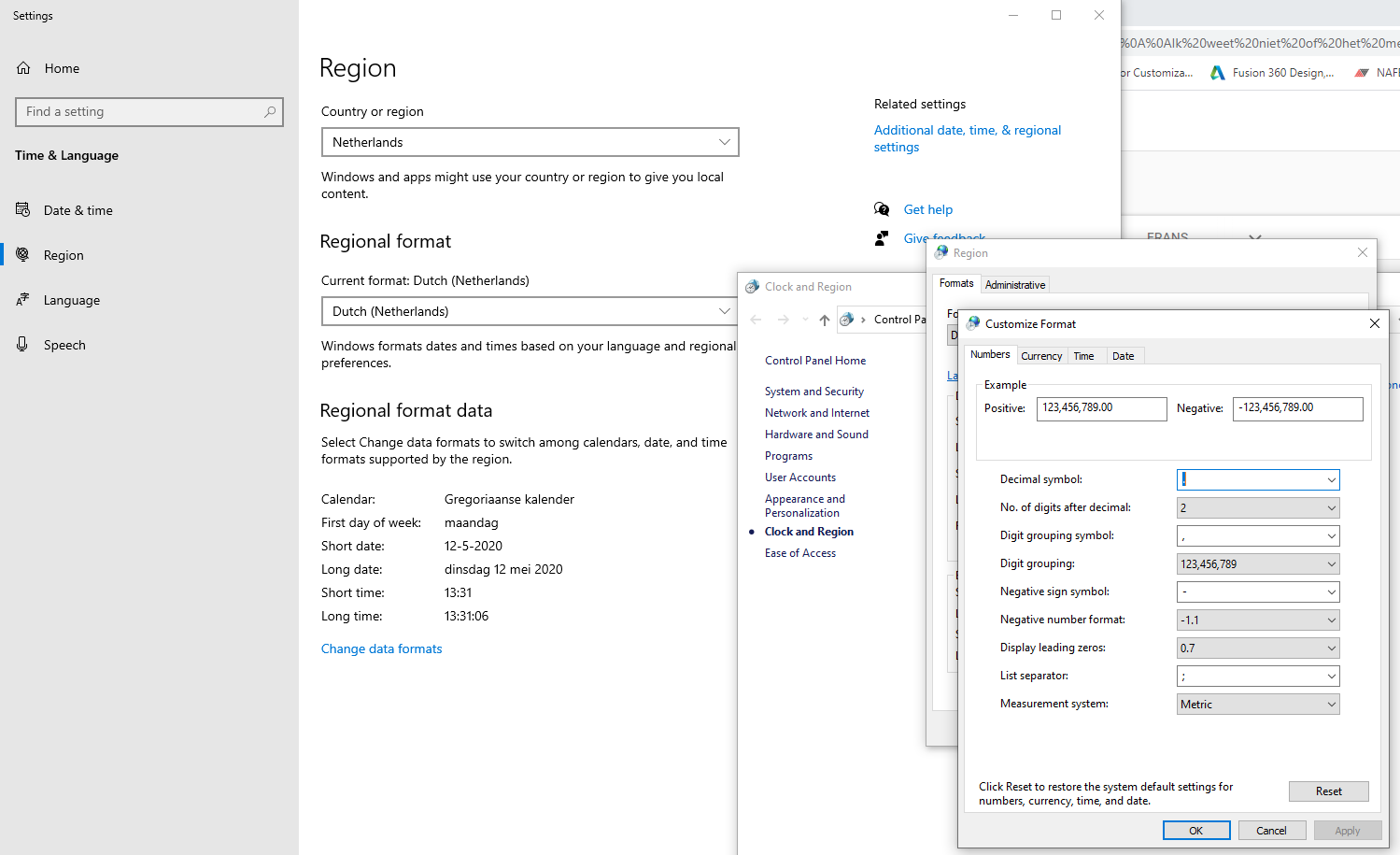Click the search magnifier in Find a setting
Viewport: 1400px width, 855px height.
click(270, 112)
